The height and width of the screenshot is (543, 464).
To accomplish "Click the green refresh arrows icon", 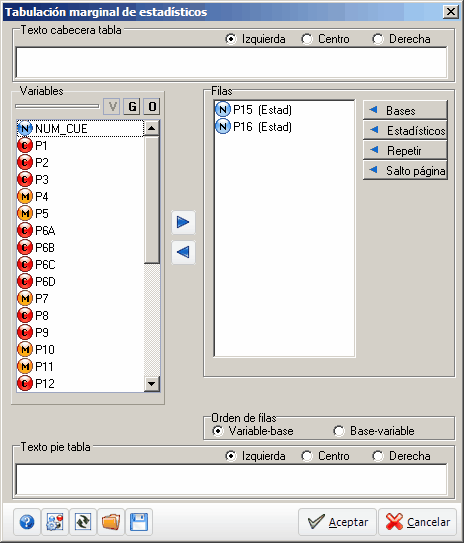I will (x=83, y=522).
